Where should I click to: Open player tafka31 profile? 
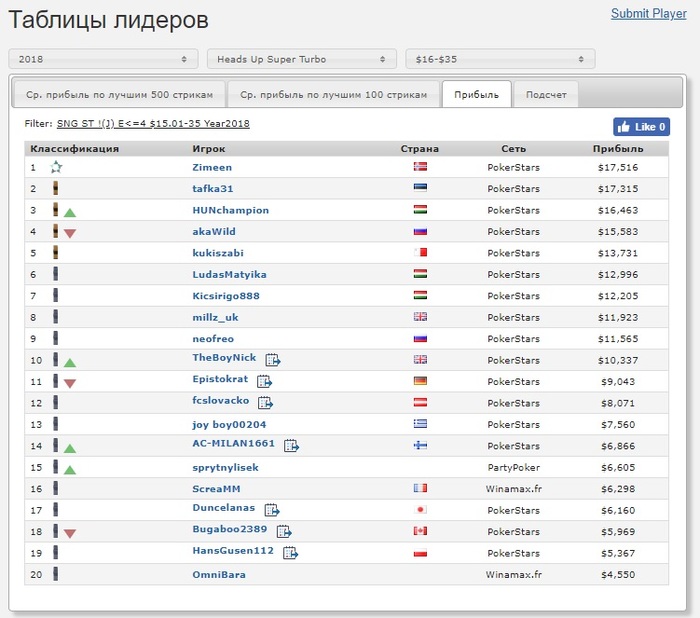pos(212,188)
